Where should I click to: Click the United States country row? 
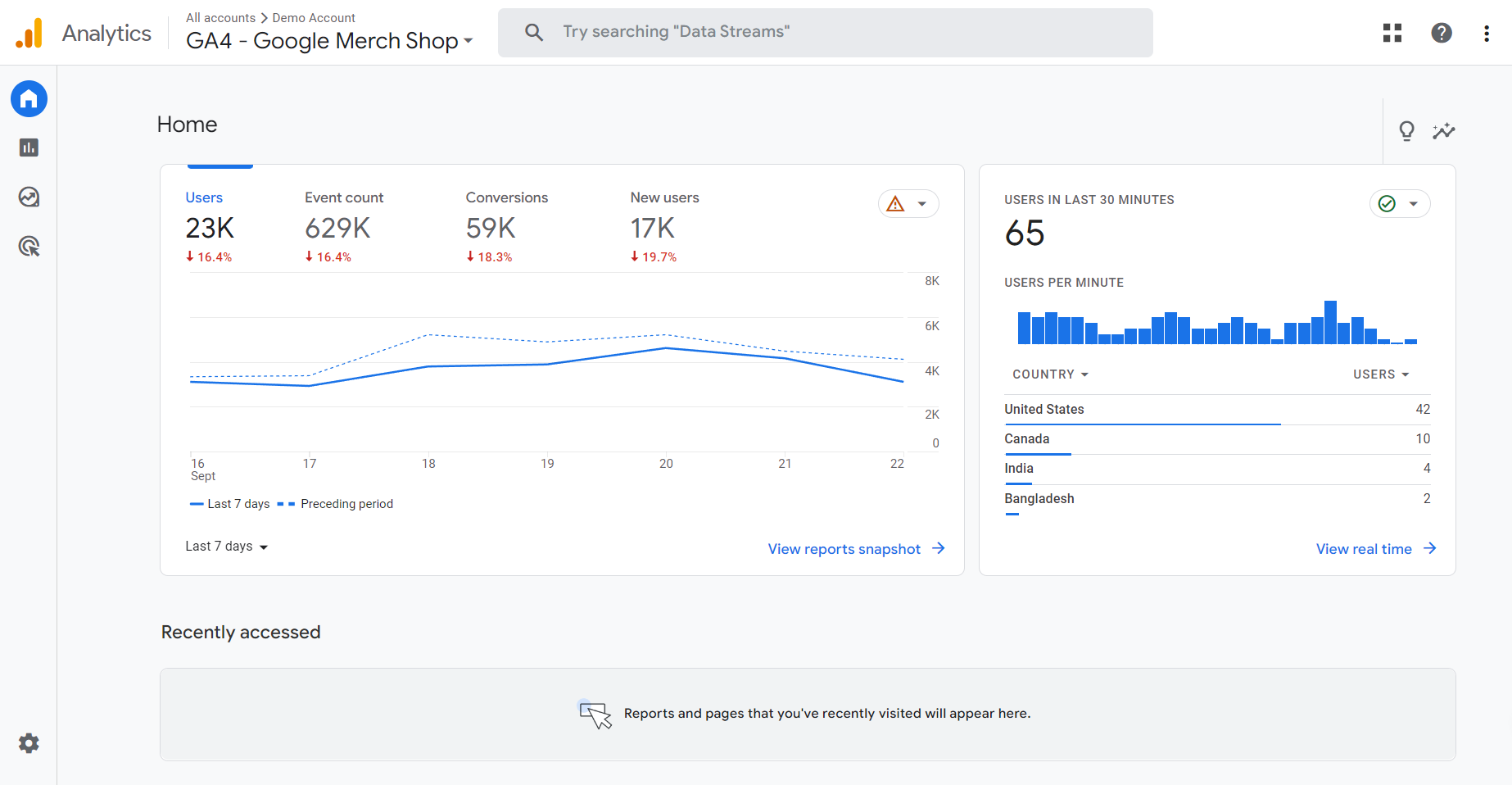(x=1217, y=410)
